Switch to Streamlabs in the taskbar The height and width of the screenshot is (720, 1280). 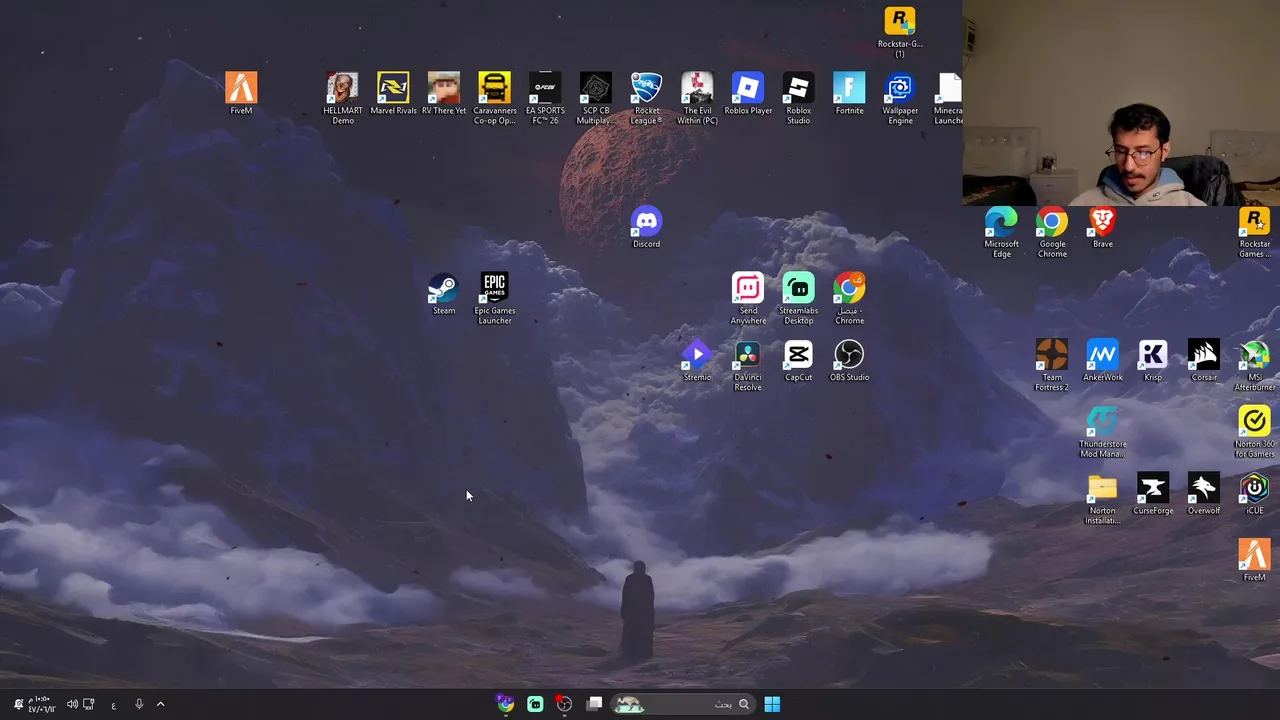point(535,704)
